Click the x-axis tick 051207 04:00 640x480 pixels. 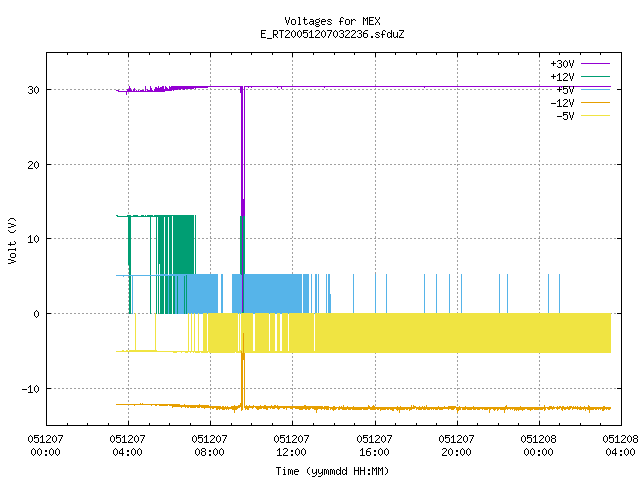(x=127, y=445)
